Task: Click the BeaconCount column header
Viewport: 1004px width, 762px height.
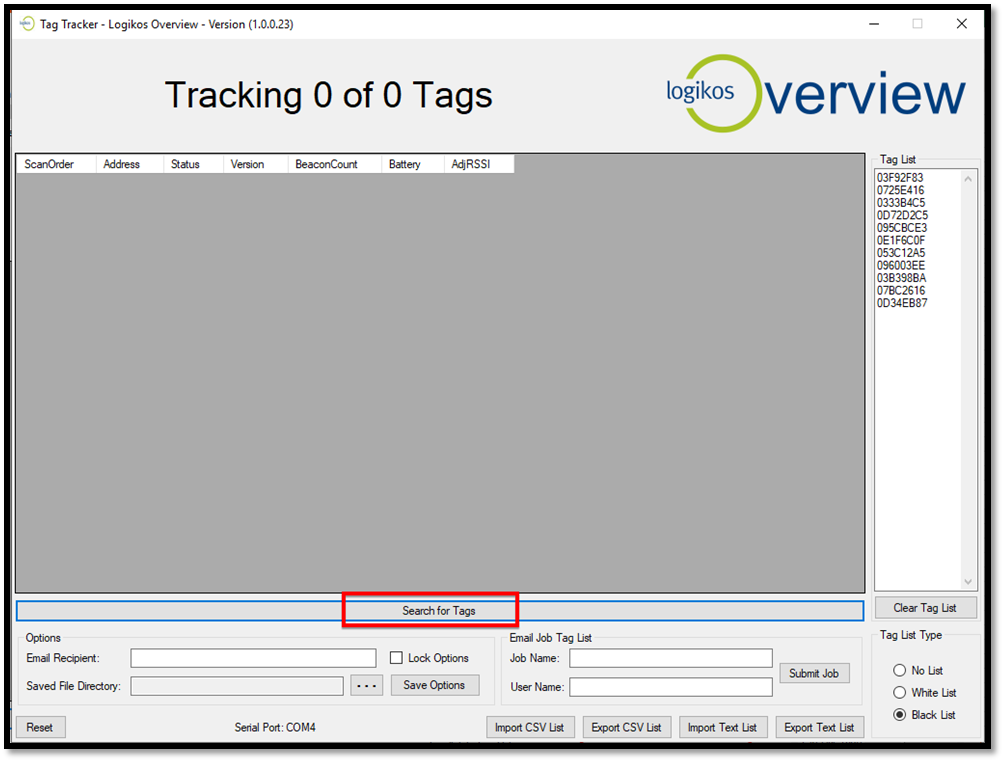Action: [x=326, y=164]
